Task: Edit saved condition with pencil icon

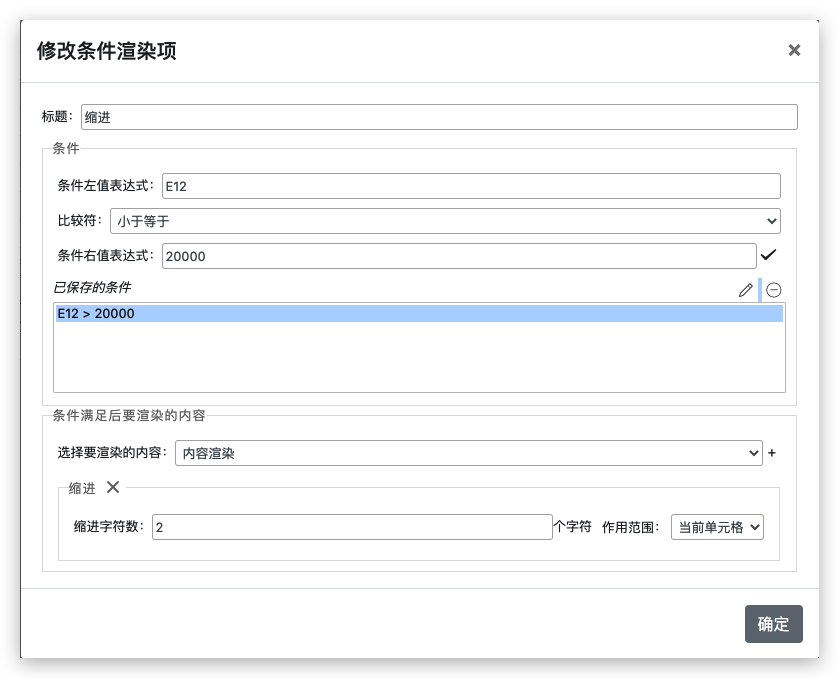Action: (x=745, y=290)
